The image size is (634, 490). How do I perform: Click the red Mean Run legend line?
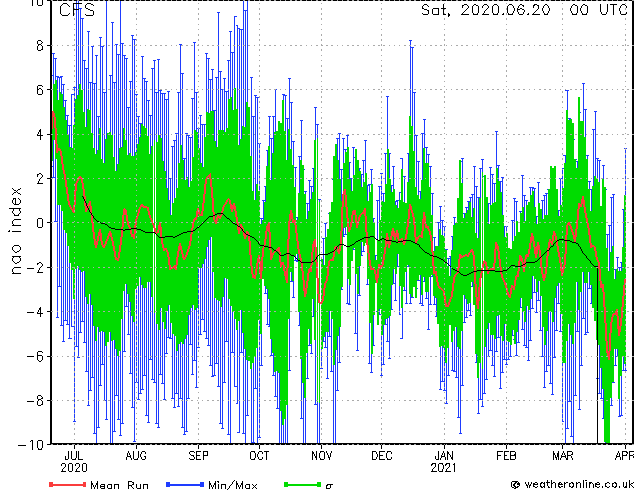[x=68, y=484]
